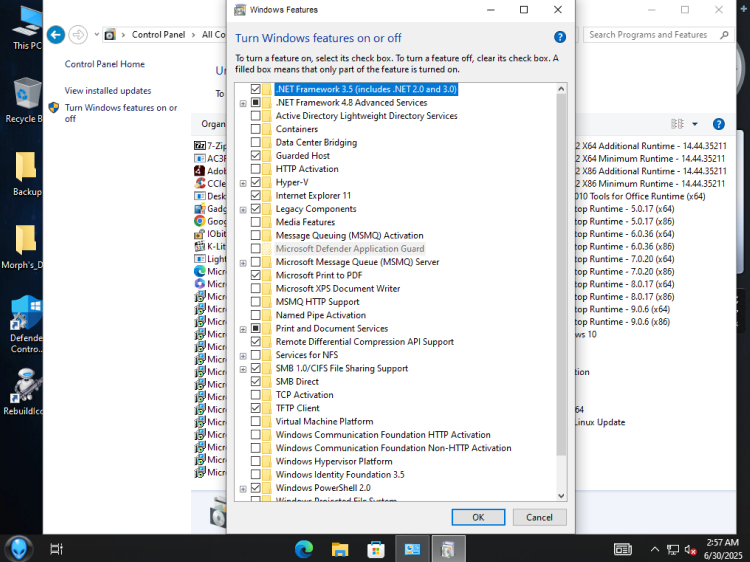Uncheck Microsoft Print to PDF
Screen dimensions: 750x562
click(x=255, y=275)
